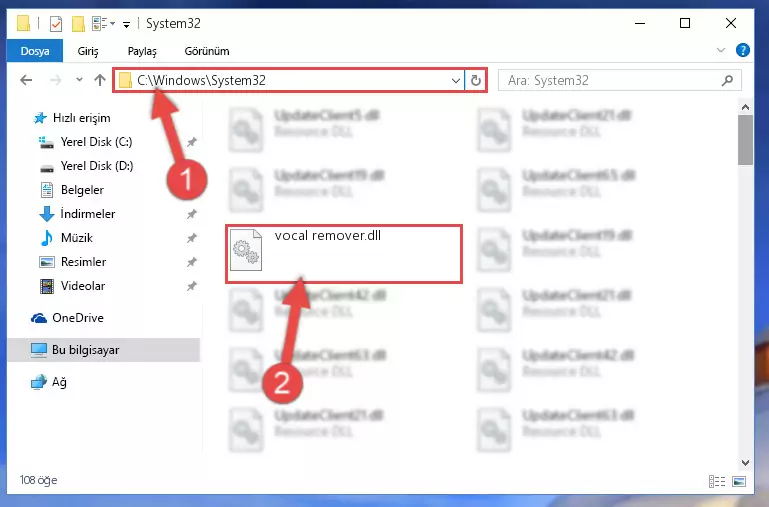Go up one folder level

100,80
